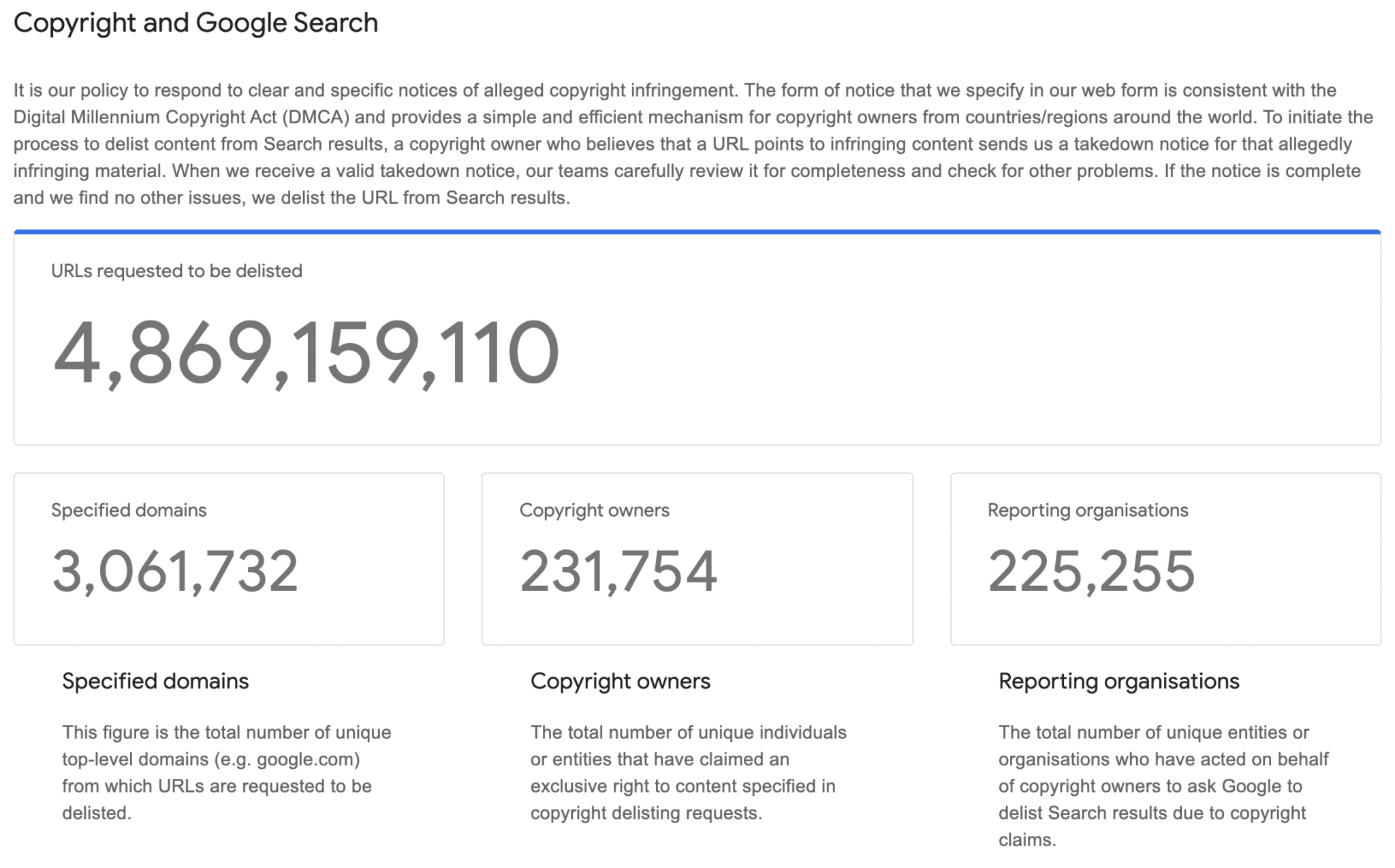Click the Reporting organisations explanation paragraph
The width and height of the screenshot is (1395, 868).
click(1163, 786)
